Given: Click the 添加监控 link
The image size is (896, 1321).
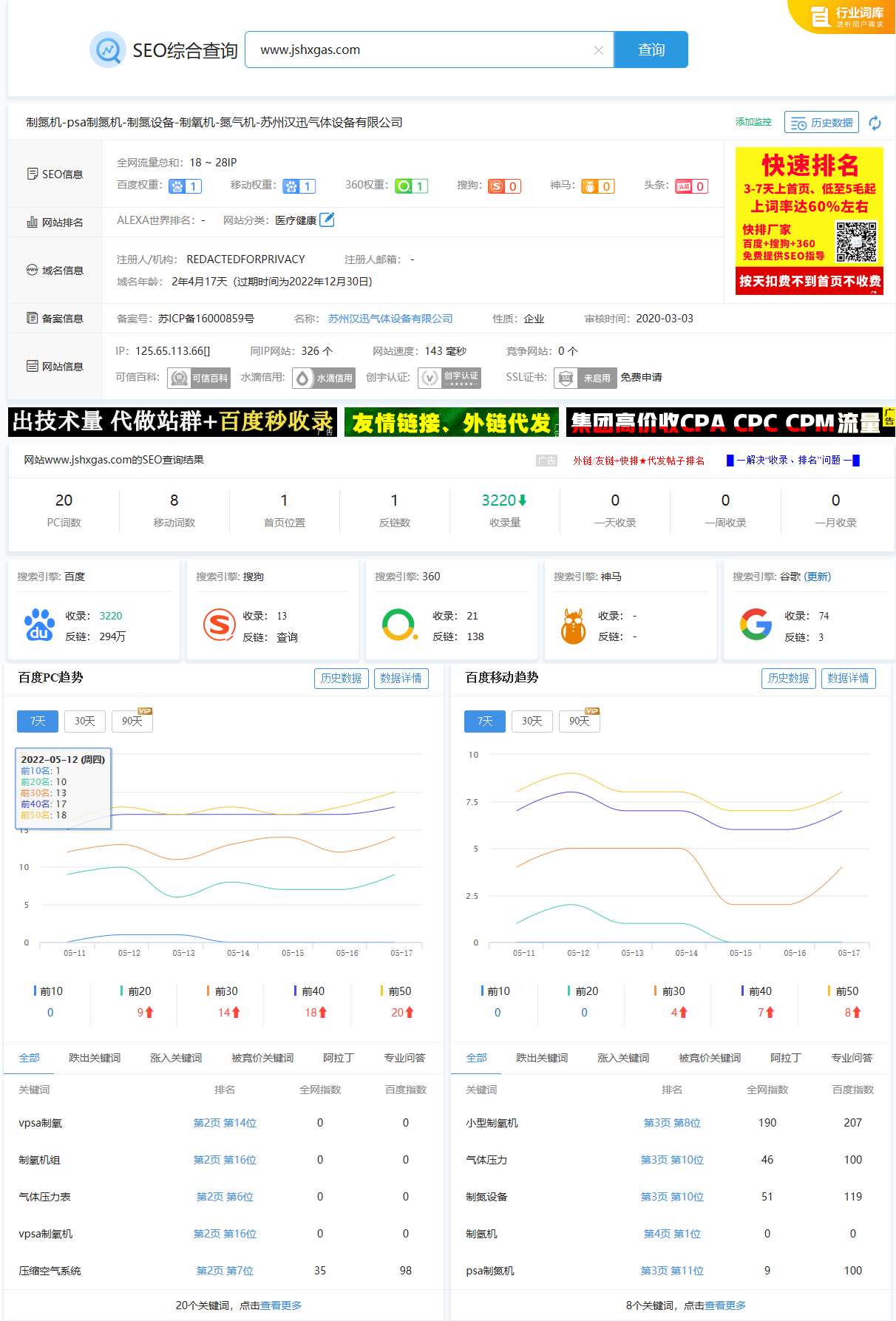Looking at the screenshot, I should 753,122.
